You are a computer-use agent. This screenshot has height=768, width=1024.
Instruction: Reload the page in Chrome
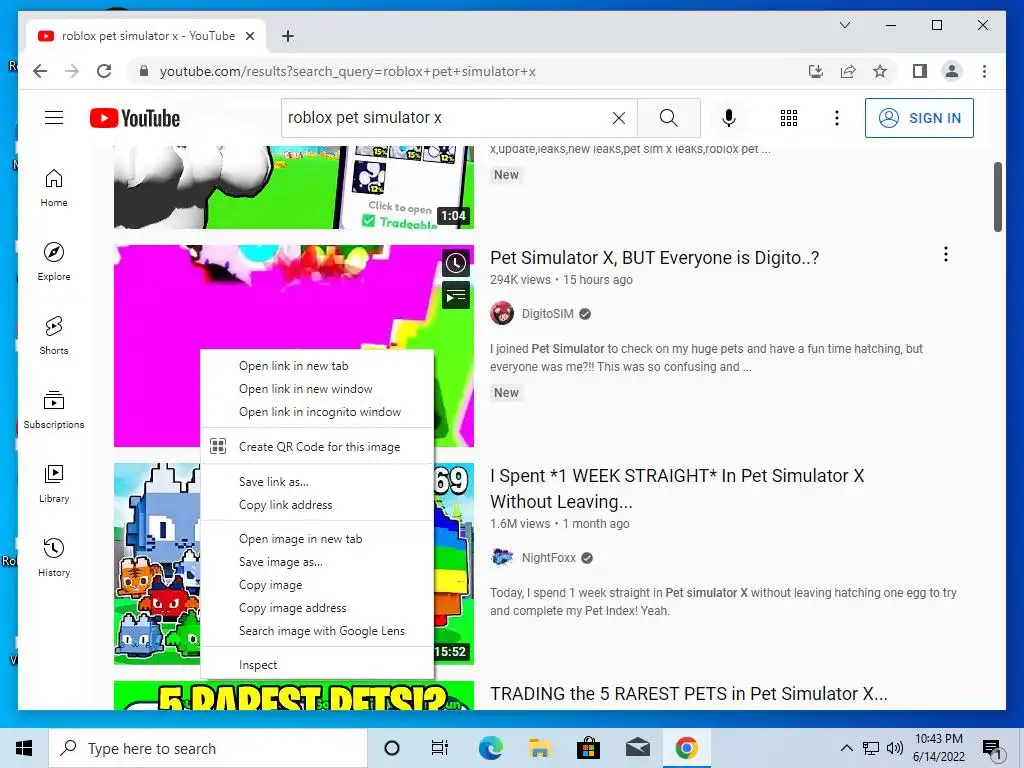click(104, 71)
